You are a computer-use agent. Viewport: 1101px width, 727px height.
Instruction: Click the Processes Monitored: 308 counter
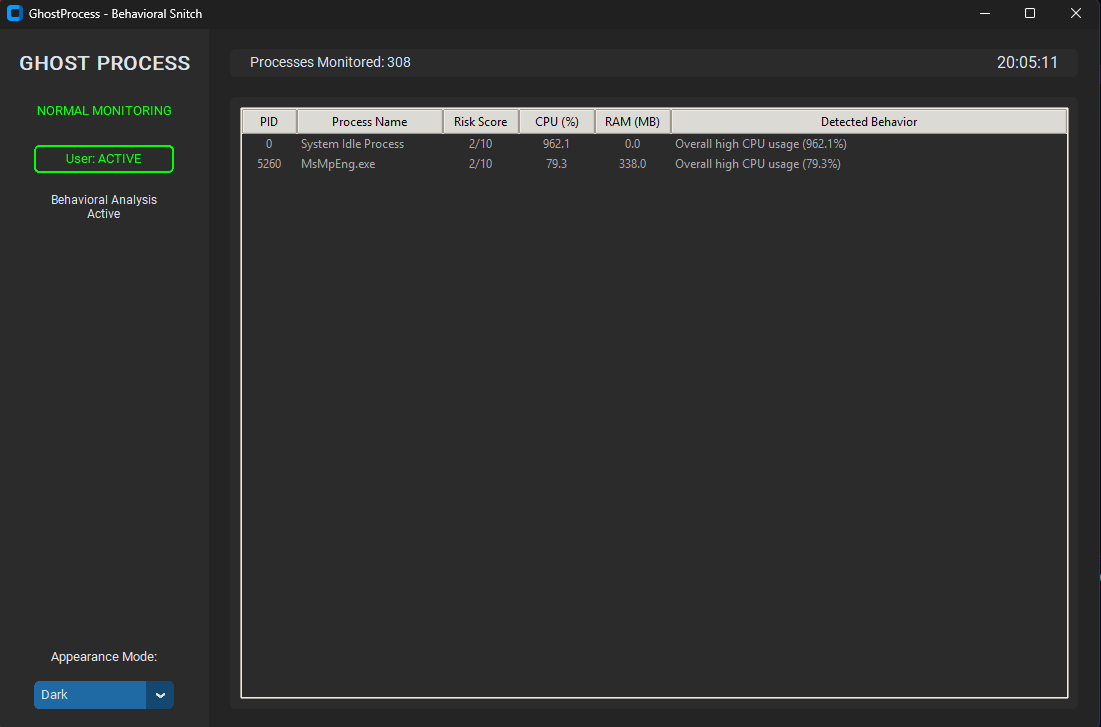point(330,62)
